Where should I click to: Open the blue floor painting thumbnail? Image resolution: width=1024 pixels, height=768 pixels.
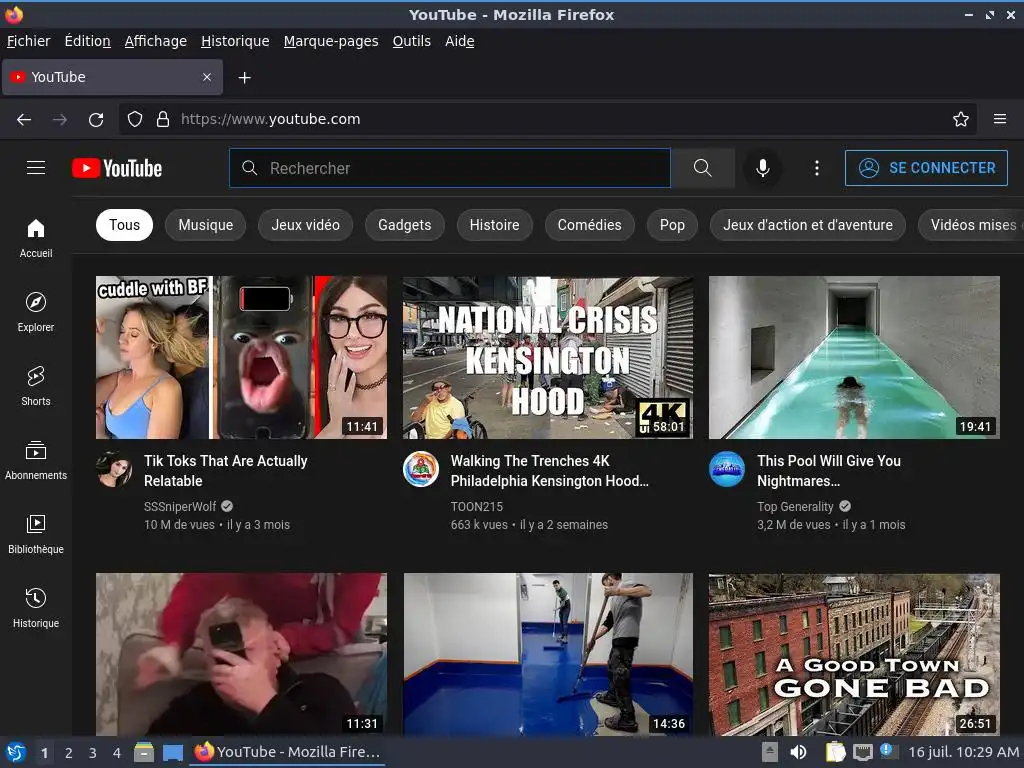click(548, 654)
